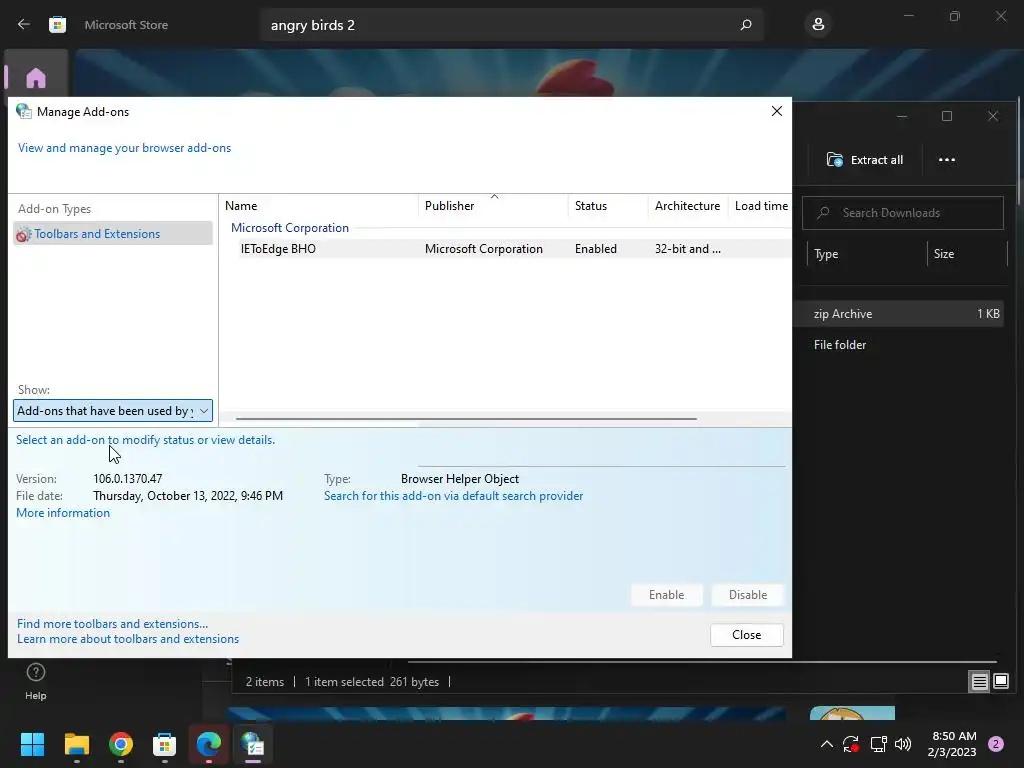The width and height of the screenshot is (1024, 768).
Task: Open the Show add-ons dropdown
Action: point(113,411)
